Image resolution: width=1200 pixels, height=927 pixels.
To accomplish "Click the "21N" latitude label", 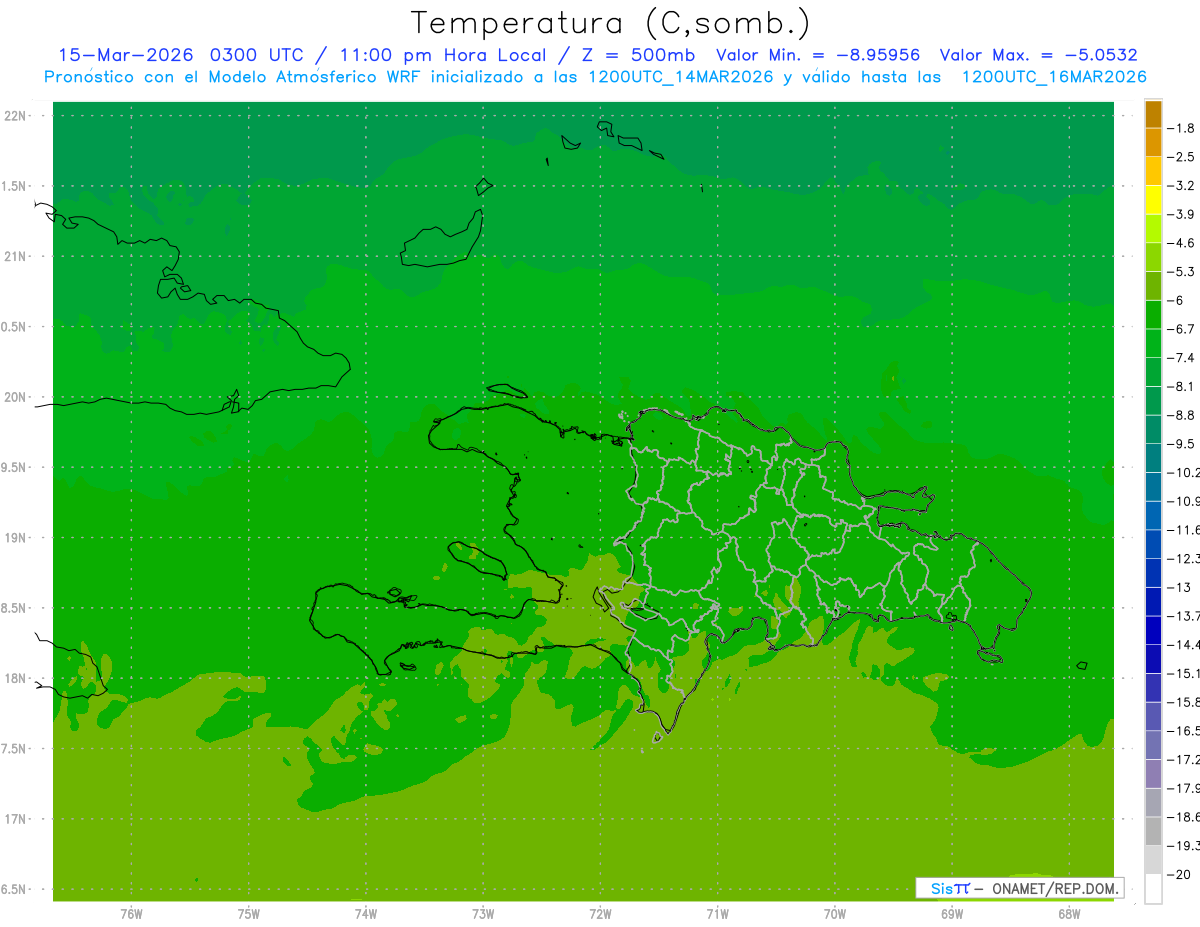I will [x=16, y=256].
